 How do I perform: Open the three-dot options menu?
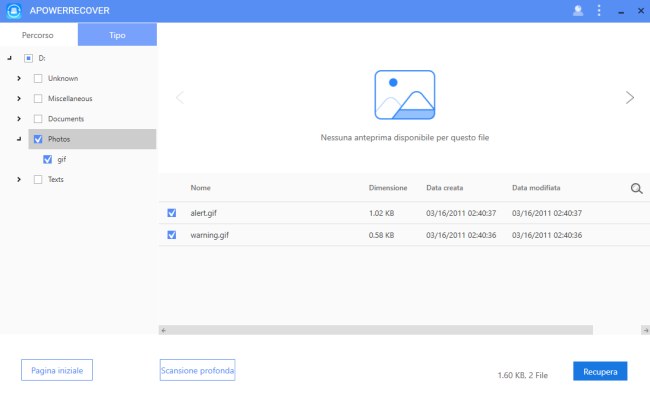pos(599,10)
